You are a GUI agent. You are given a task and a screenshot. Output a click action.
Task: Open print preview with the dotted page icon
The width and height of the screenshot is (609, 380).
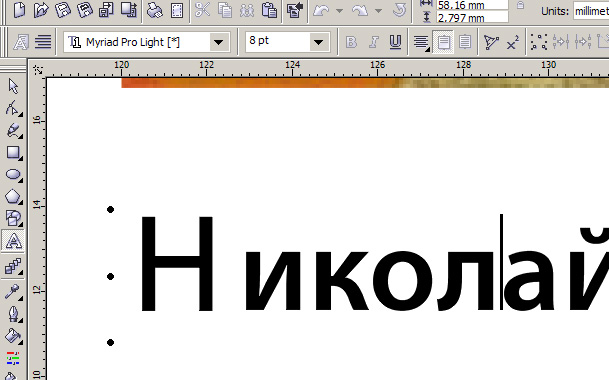tap(177, 10)
